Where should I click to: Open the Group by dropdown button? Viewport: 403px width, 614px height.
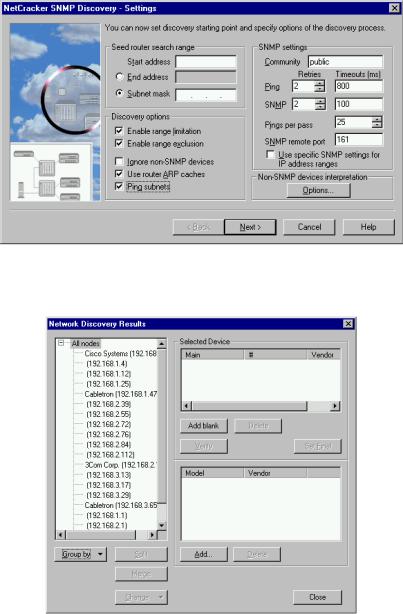click(x=80, y=554)
